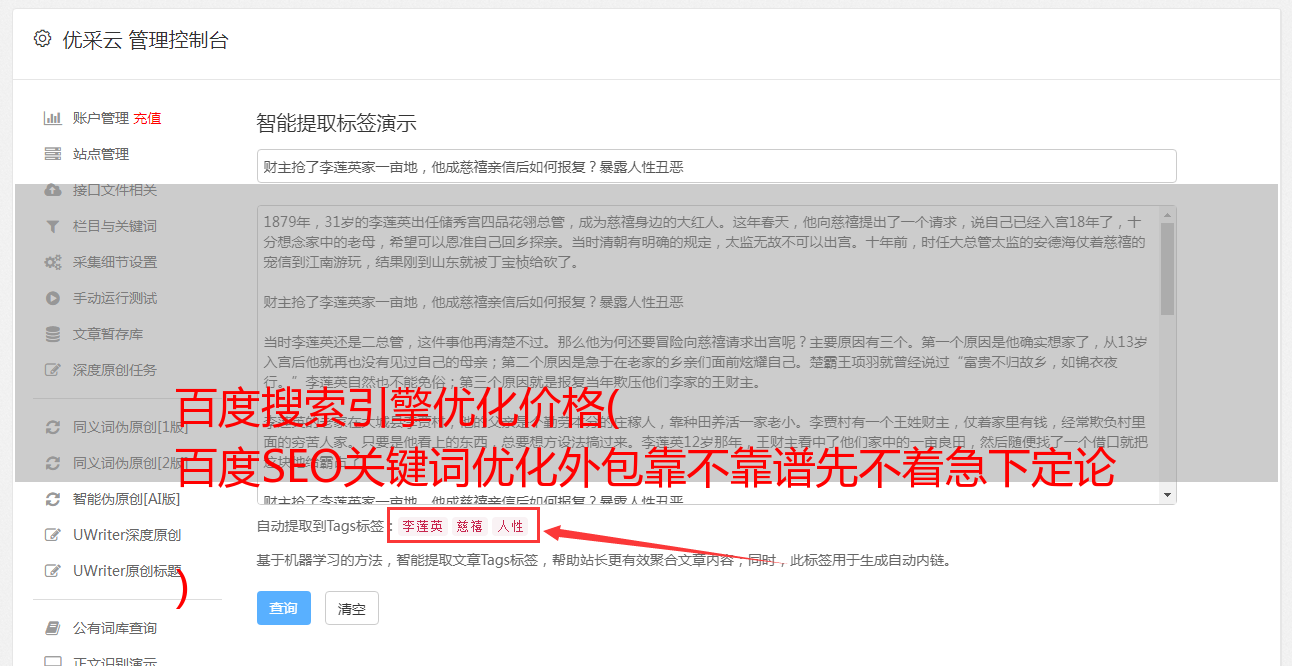Click the pencil icon for UWriter深度原创
Viewport: 1292px width, 666px height.
[x=53, y=535]
